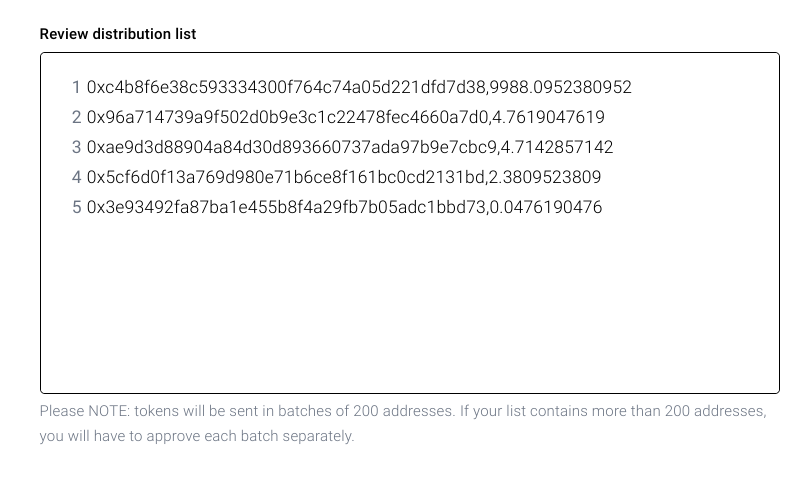
Task: Click the address starting with 0xc4b8f6e38c
Action: click(285, 88)
